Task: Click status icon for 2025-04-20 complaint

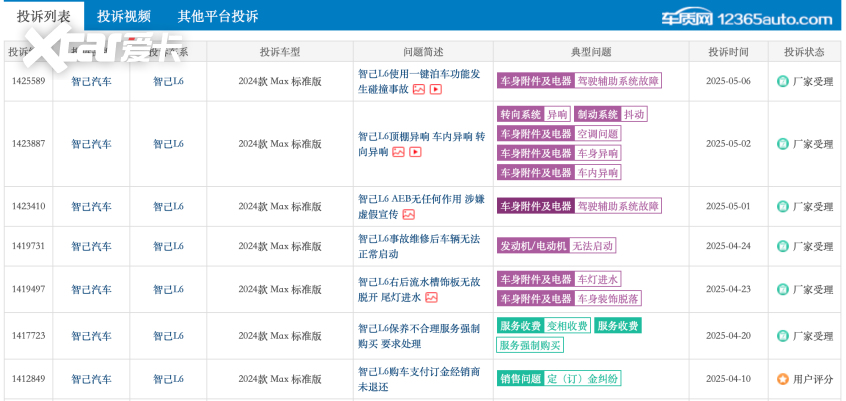Action: 782,336
